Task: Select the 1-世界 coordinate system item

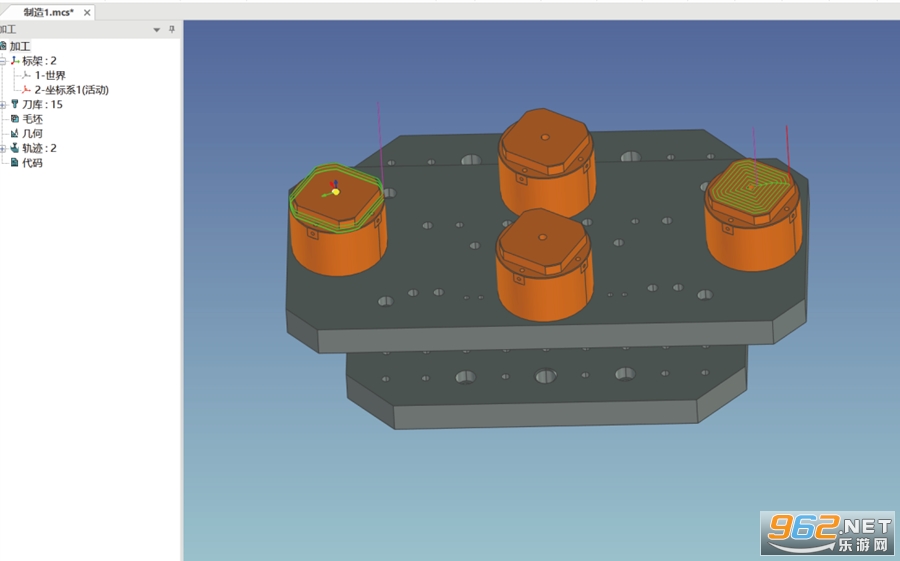Action: coord(50,75)
